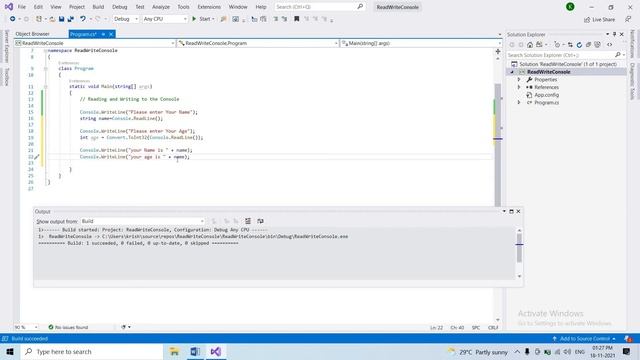This screenshot has height=360, width=640.
Task: Click the search magnifier icon in title bar
Action: tap(360, 7)
